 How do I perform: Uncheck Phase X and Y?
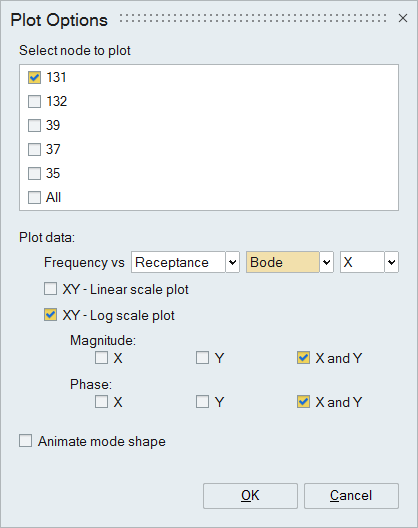pos(303,402)
